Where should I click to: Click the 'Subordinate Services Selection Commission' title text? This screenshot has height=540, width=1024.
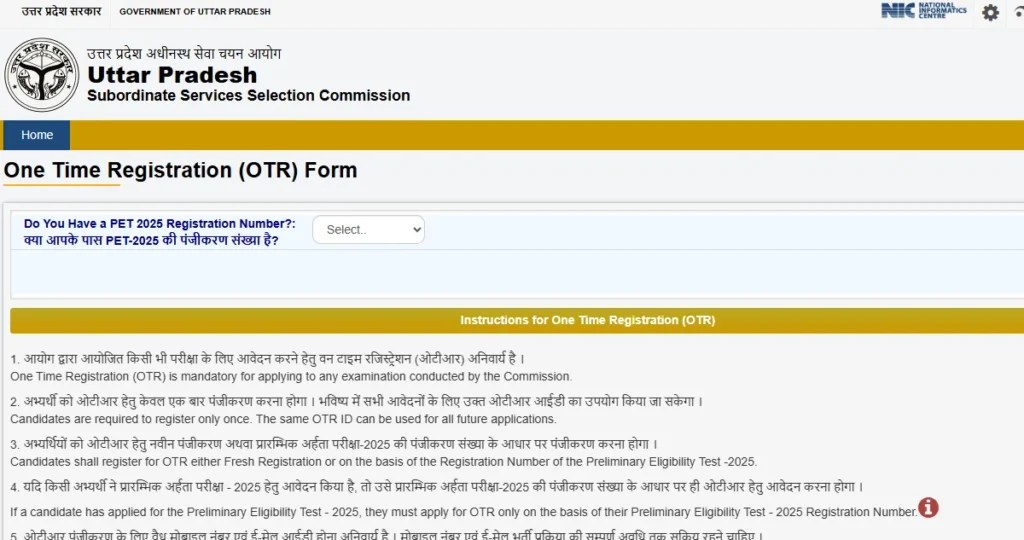click(248, 95)
